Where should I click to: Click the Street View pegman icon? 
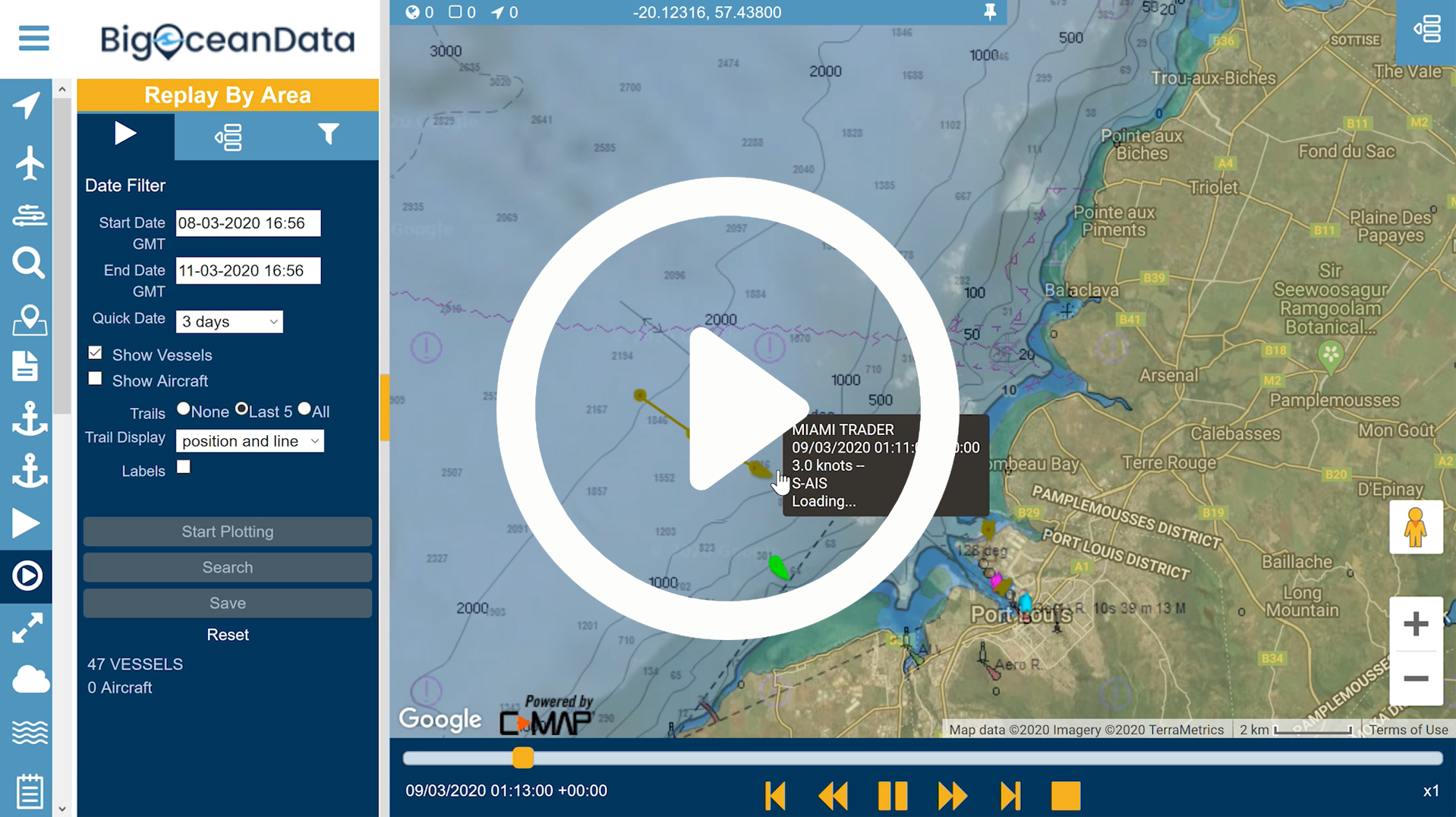click(x=1416, y=527)
